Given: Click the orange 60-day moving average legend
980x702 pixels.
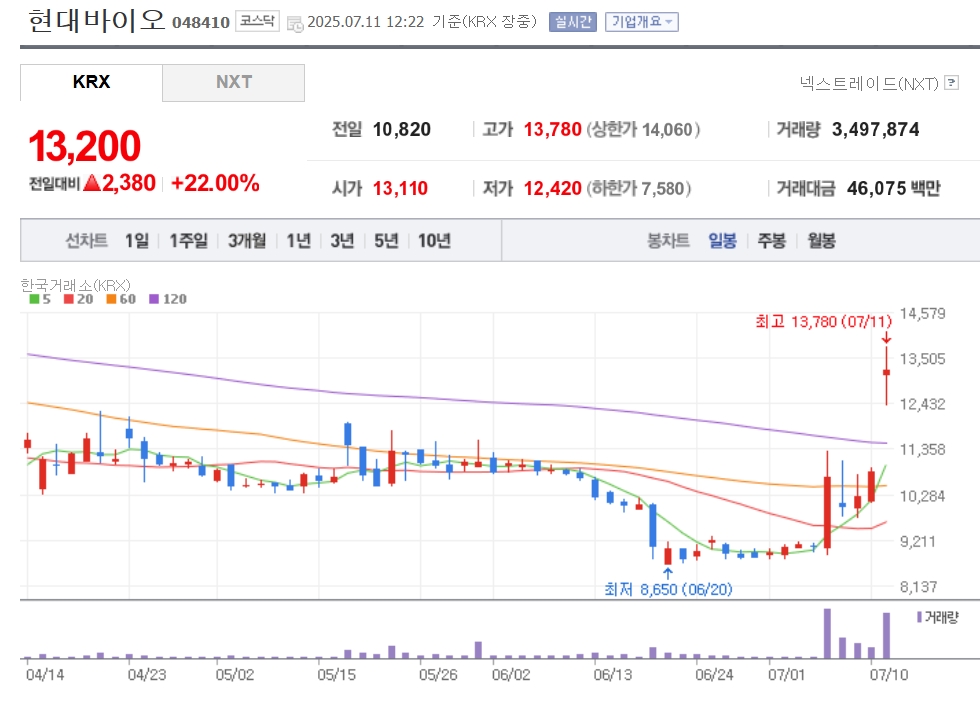Looking at the screenshot, I should pos(121,299).
